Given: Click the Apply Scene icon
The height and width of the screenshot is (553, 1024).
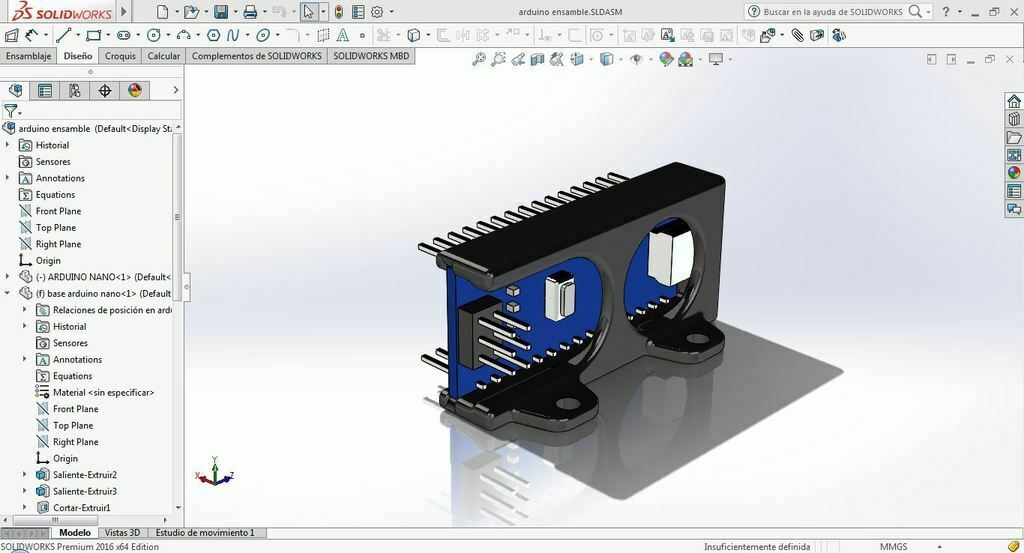Looking at the screenshot, I should point(686,59).
